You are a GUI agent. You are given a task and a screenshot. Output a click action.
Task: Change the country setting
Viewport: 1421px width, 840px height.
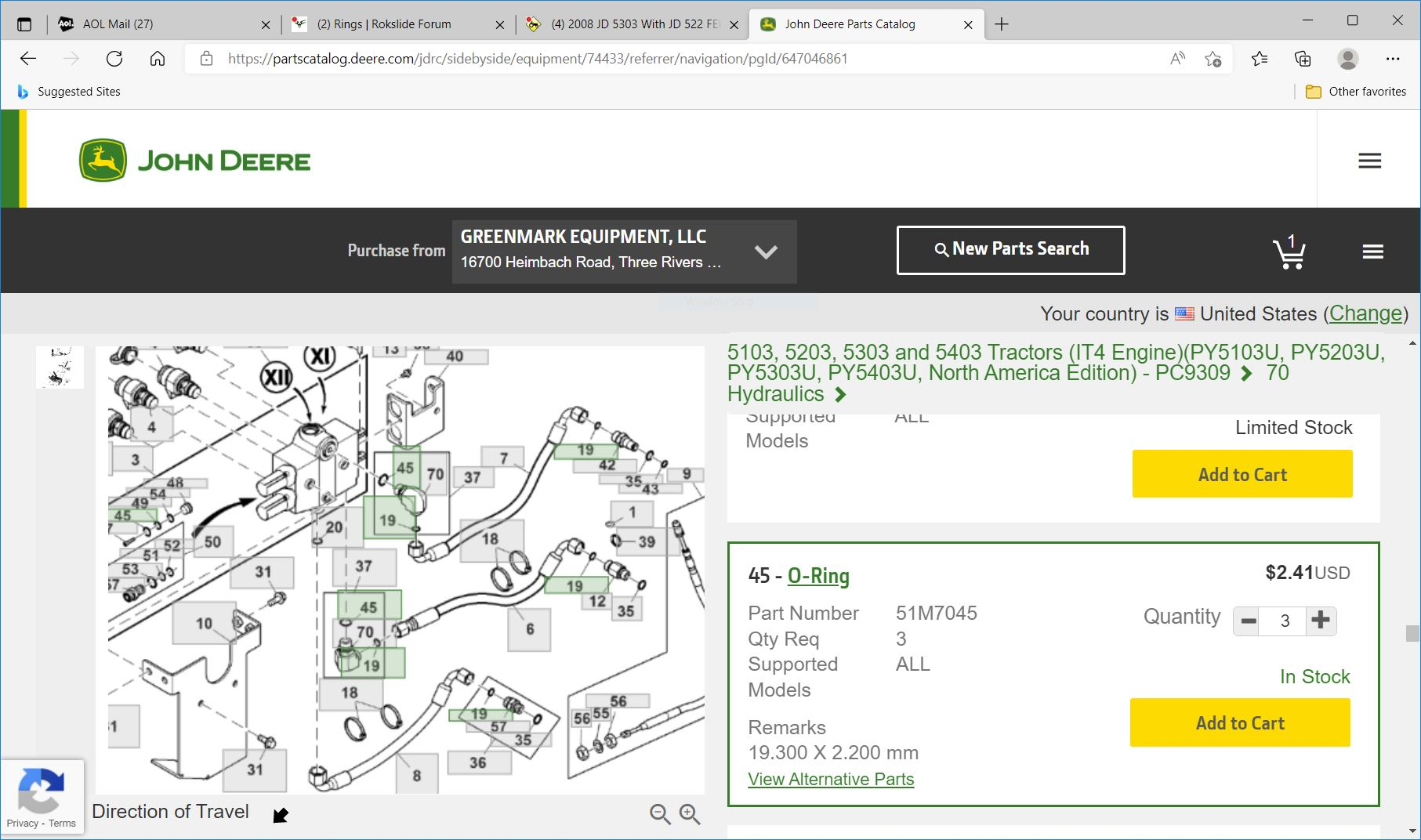[1366, 313]
